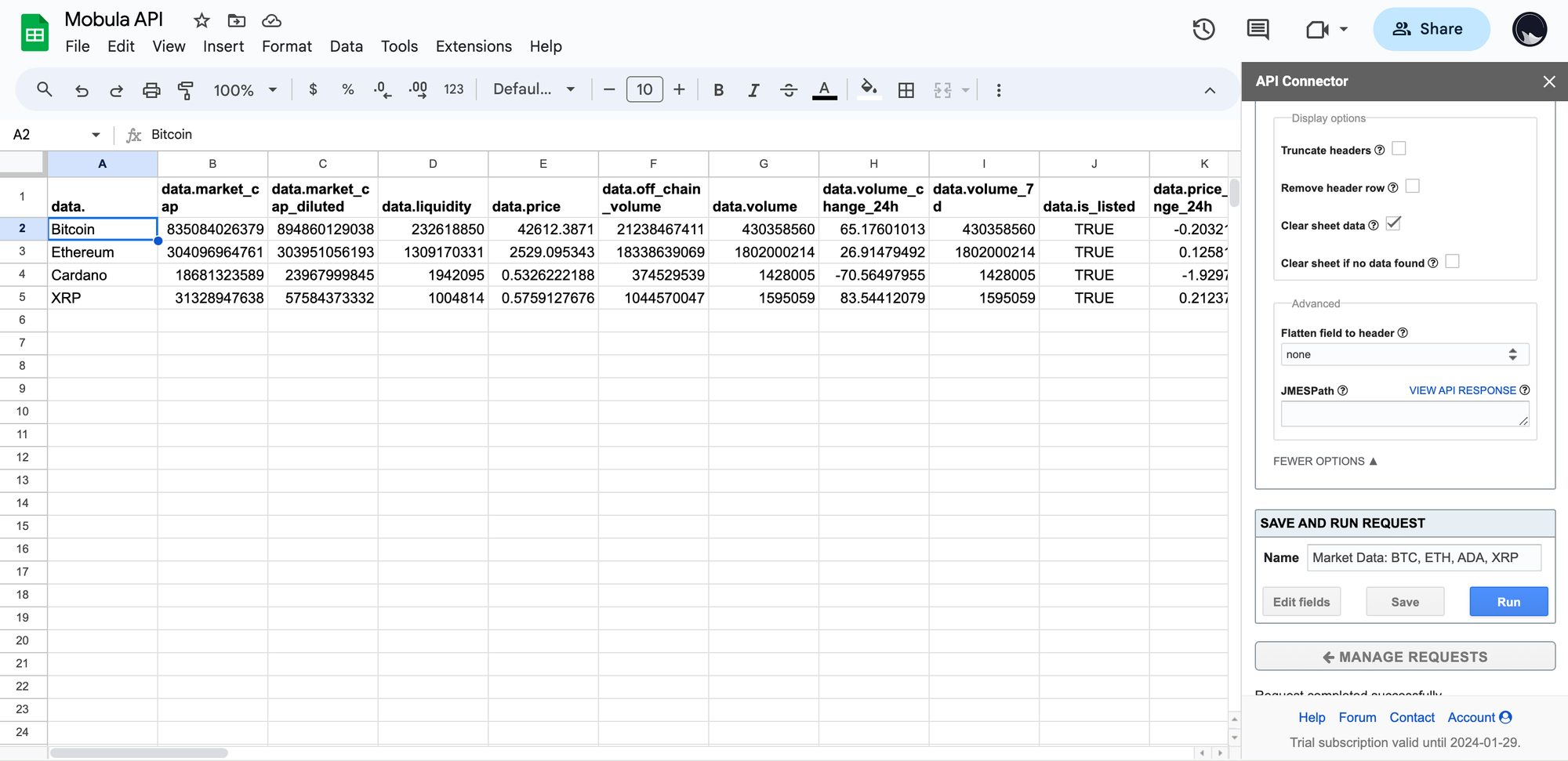Open the Edit menu
The height and width of the screenshot is (761, 1568).
tap(121, 46)
